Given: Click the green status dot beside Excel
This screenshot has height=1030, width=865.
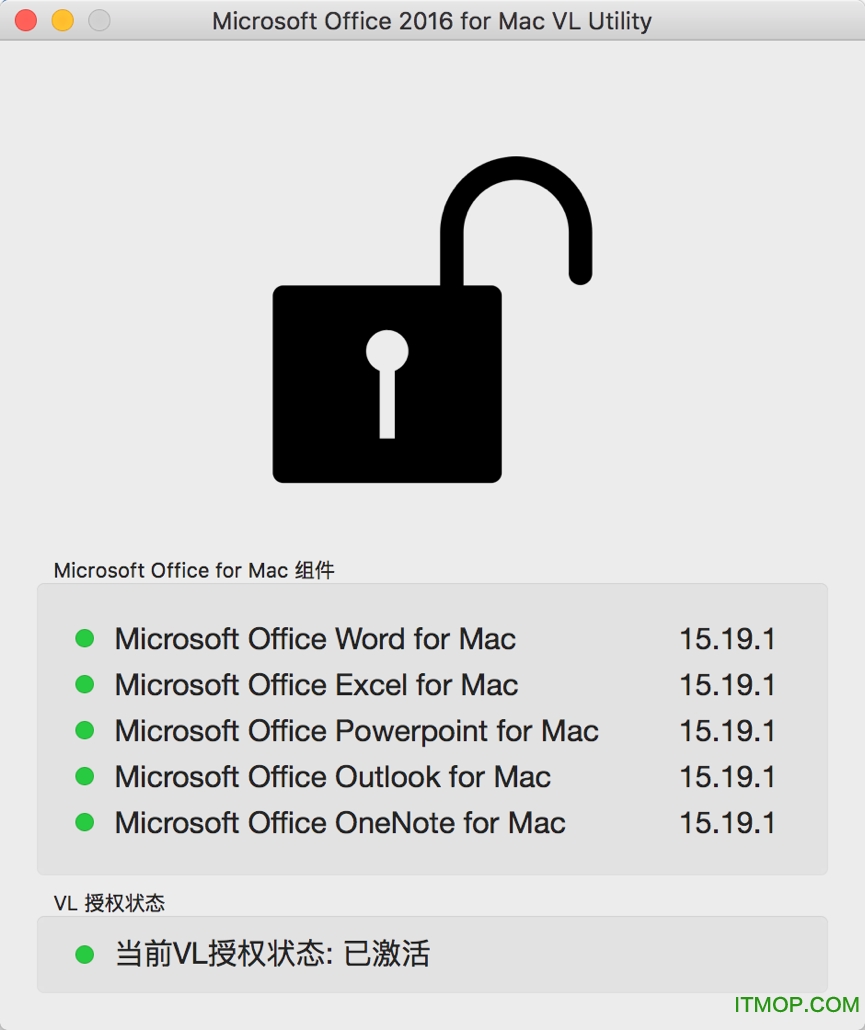Looking at the screenshot, I should coord(84,684).
